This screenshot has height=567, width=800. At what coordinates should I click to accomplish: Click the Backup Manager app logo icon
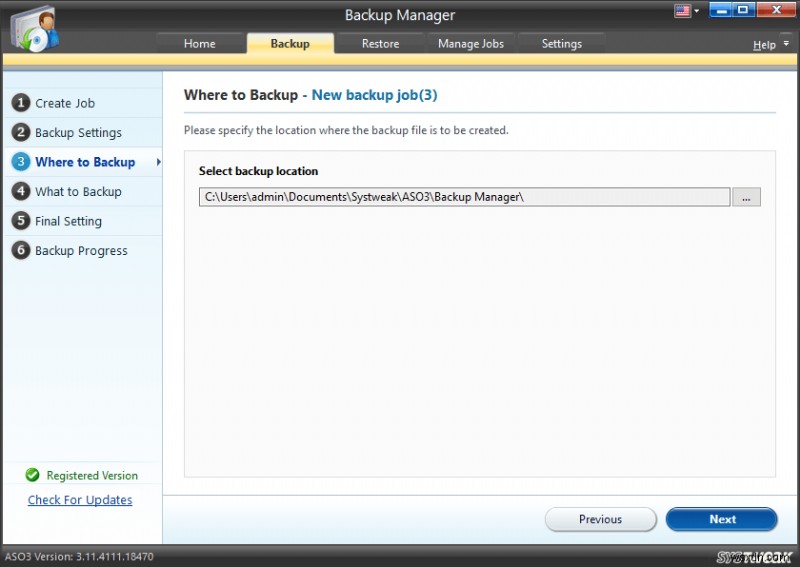tap(35, 29)
